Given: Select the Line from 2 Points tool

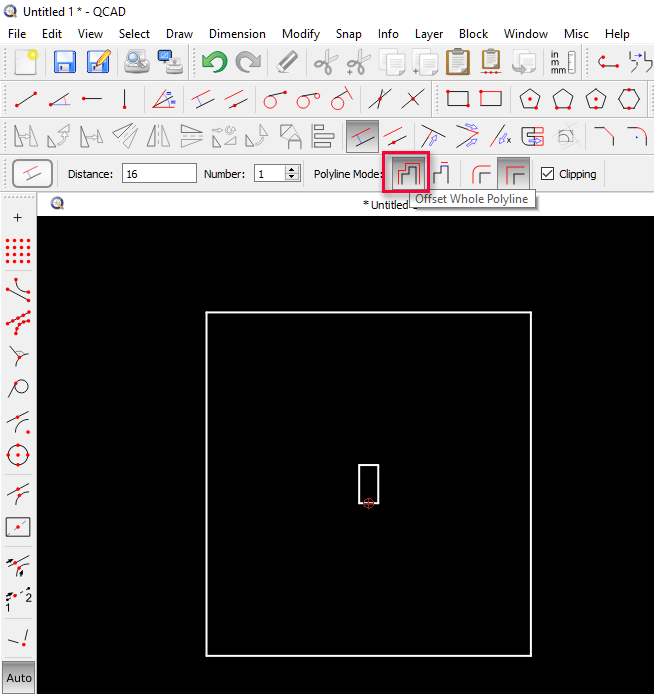Looking at the screenshot, I should (x=26, y=99).
